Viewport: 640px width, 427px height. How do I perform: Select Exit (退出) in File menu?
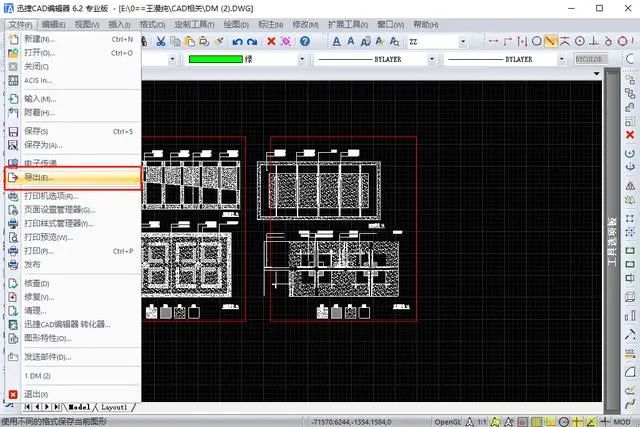(x=73, y=394)
